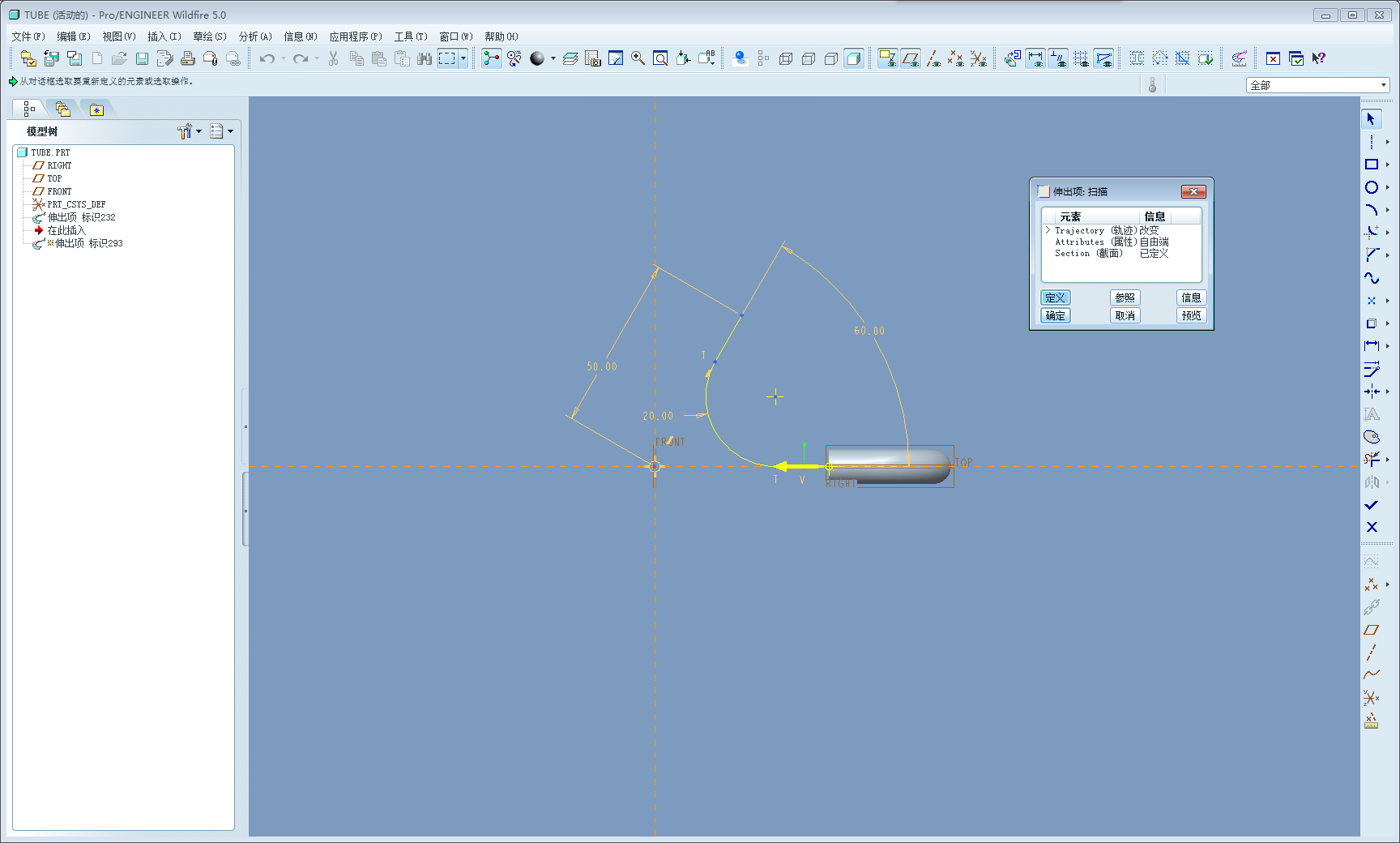Click the checkmark to finish sketch
The height and width of the screenshot is (843, 1400).
click(x=1371, y=505)
